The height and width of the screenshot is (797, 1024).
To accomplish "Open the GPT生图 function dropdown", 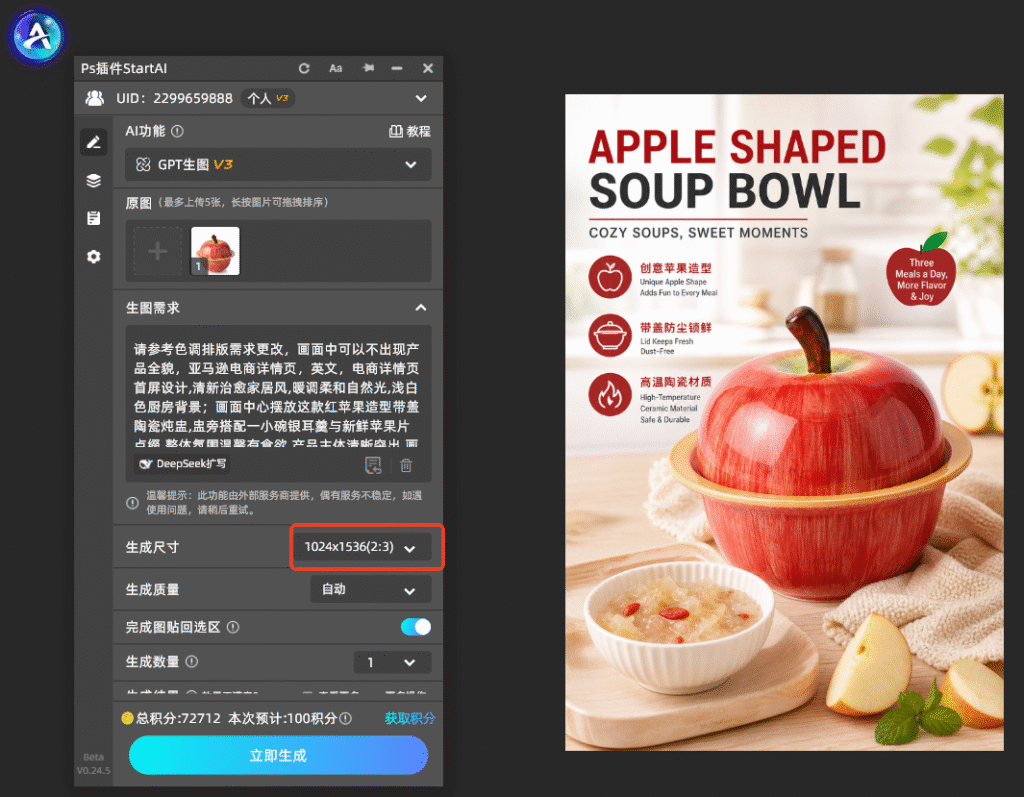I will point(278,165).
